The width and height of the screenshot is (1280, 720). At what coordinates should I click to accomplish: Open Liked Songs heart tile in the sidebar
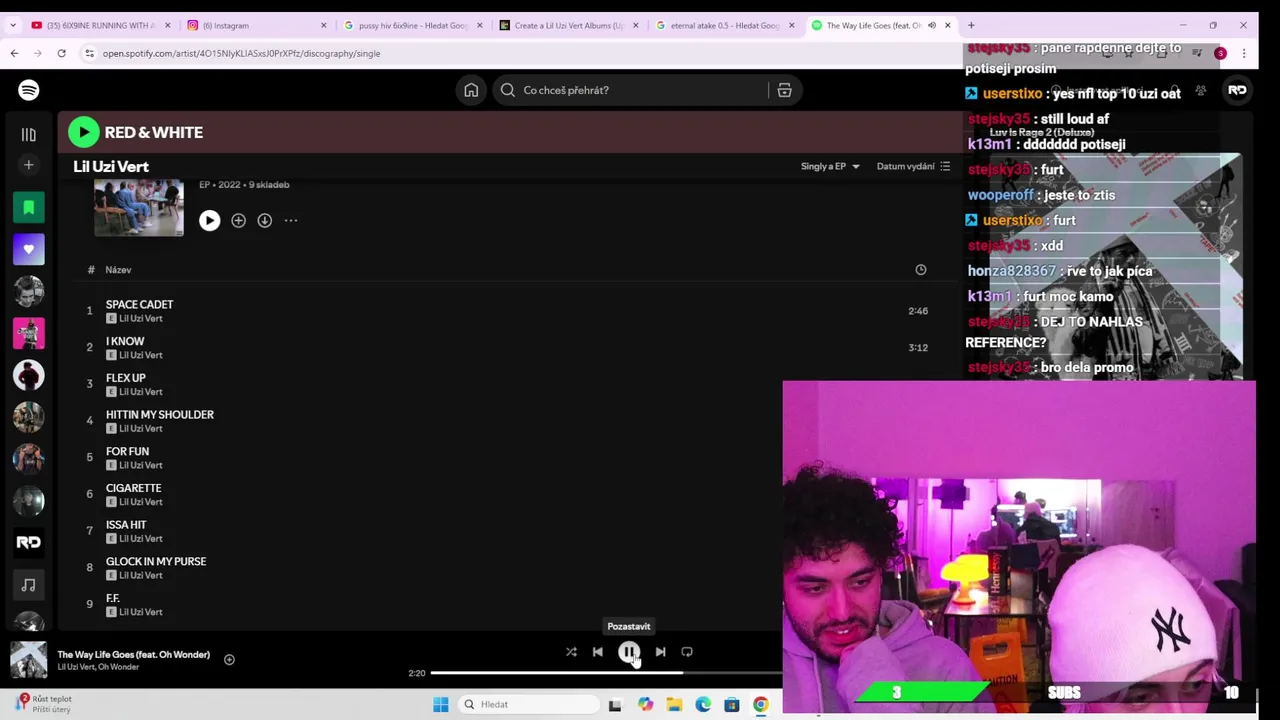[29, 249]
